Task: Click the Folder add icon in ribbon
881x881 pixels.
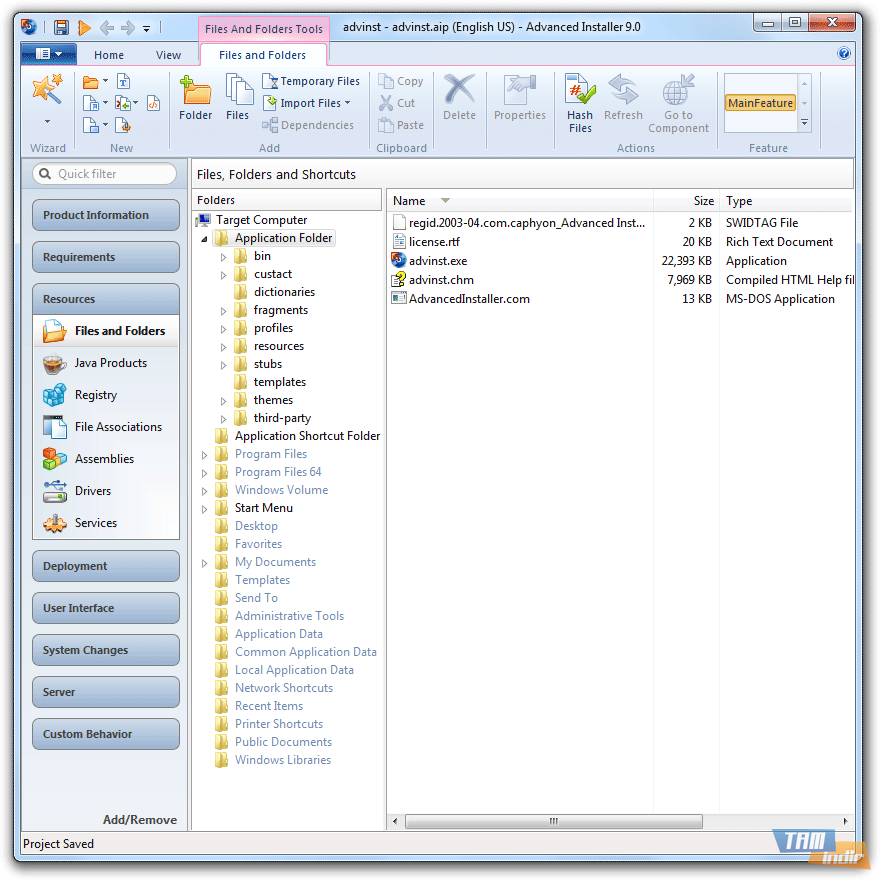Action: (x=196, y=98)
